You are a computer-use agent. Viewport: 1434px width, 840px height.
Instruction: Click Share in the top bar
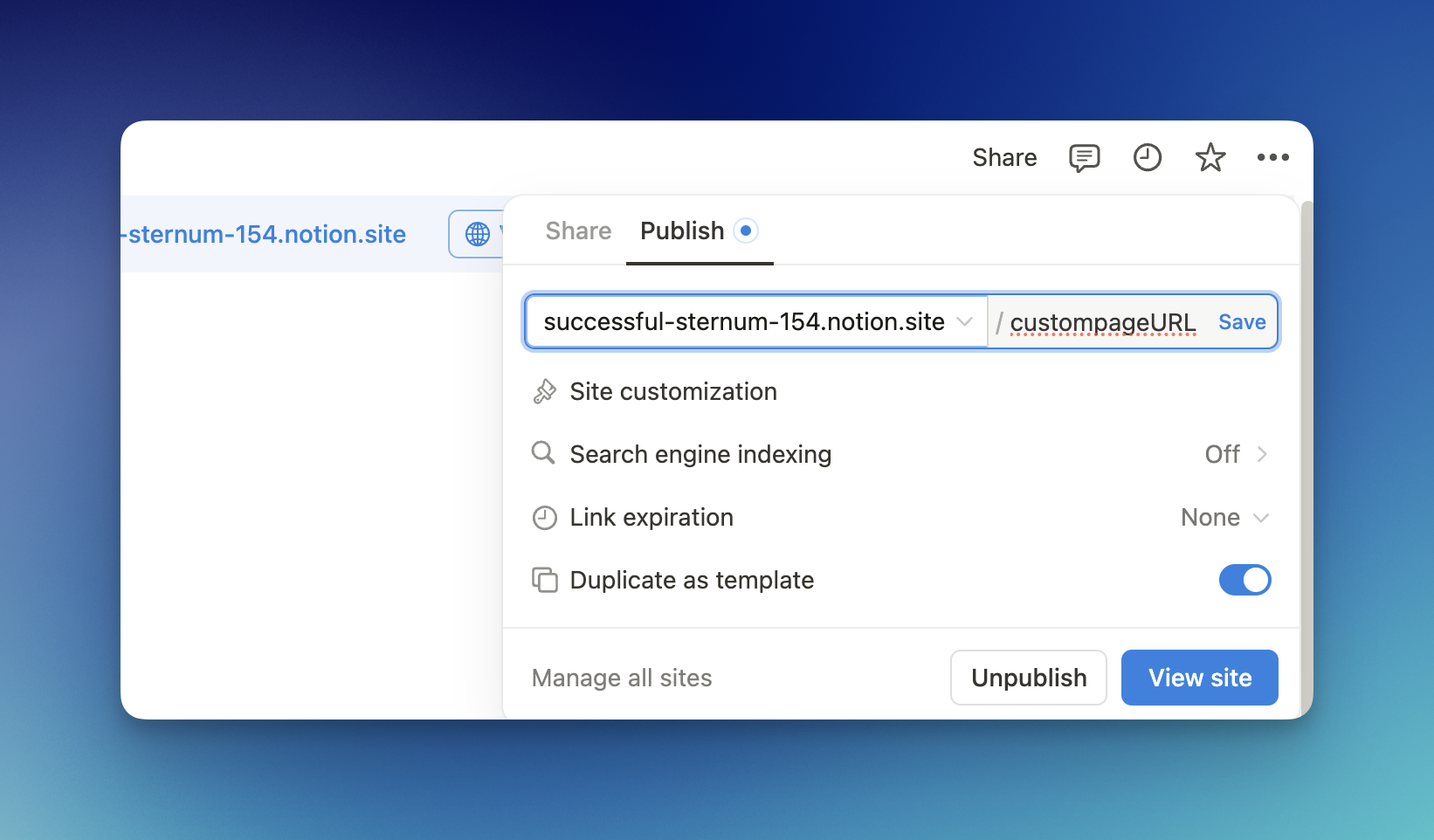tap(1004, 158)
